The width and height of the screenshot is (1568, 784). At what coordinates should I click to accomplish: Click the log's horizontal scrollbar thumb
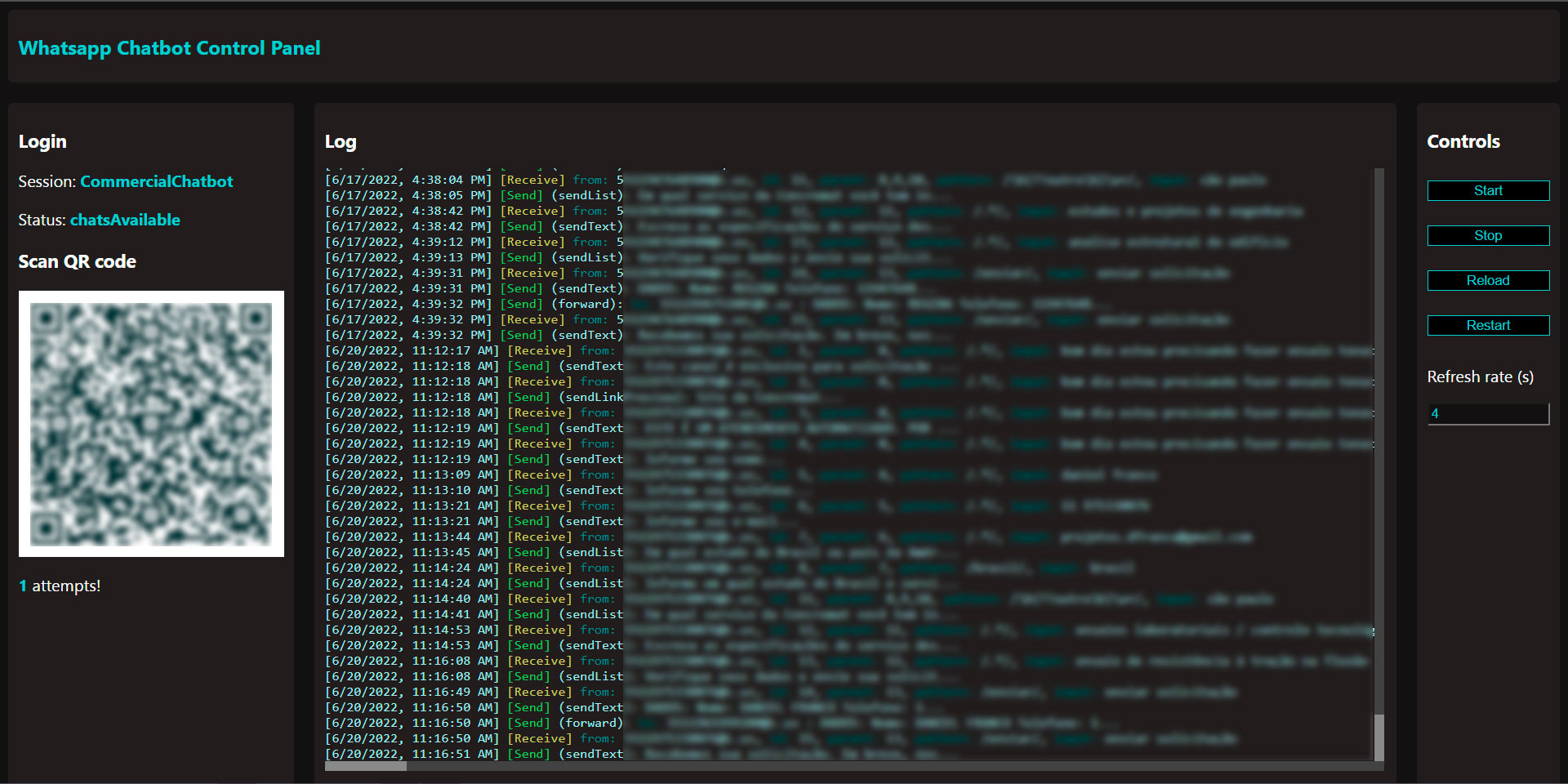[365, 766]
